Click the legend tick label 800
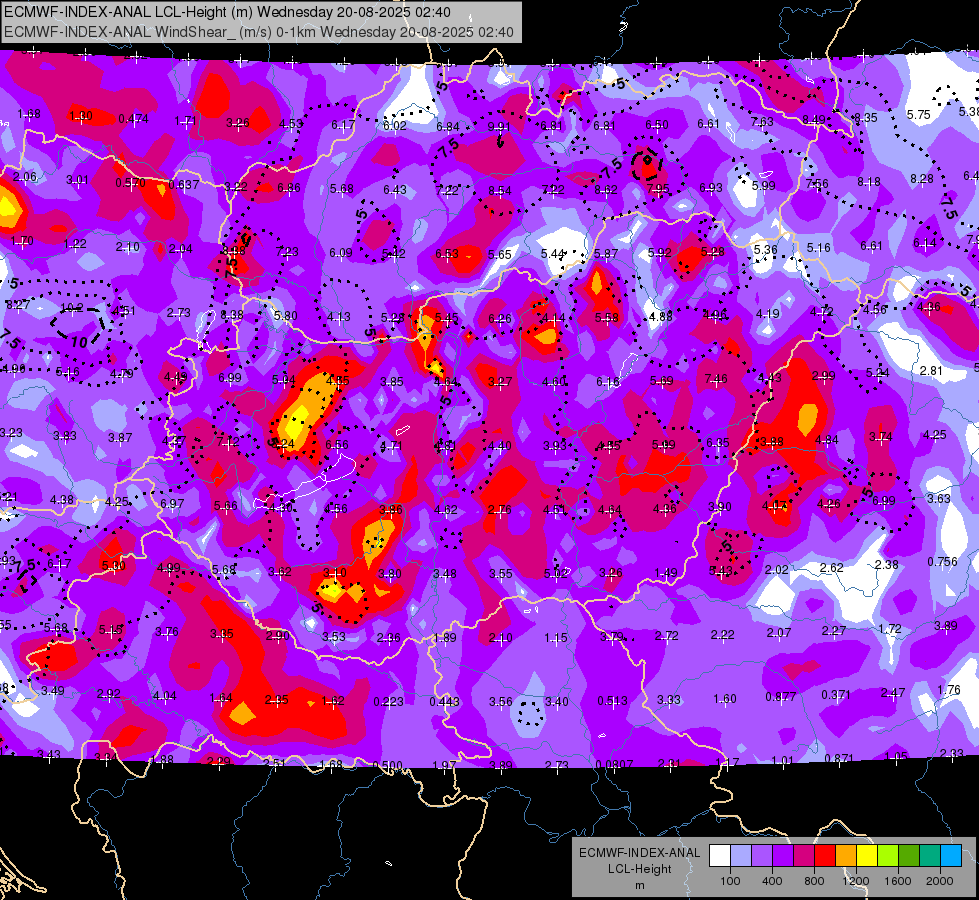 [814, 881]
